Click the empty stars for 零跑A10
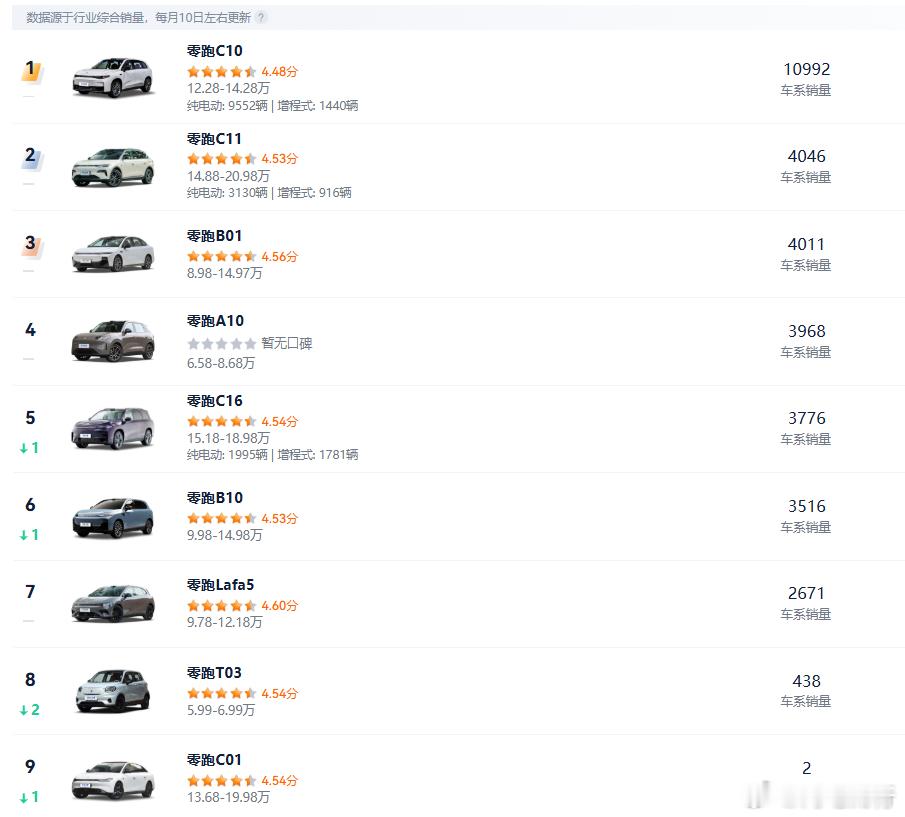Image resolution: width=905 pixels, height=817 pixels. pos(221,343)
